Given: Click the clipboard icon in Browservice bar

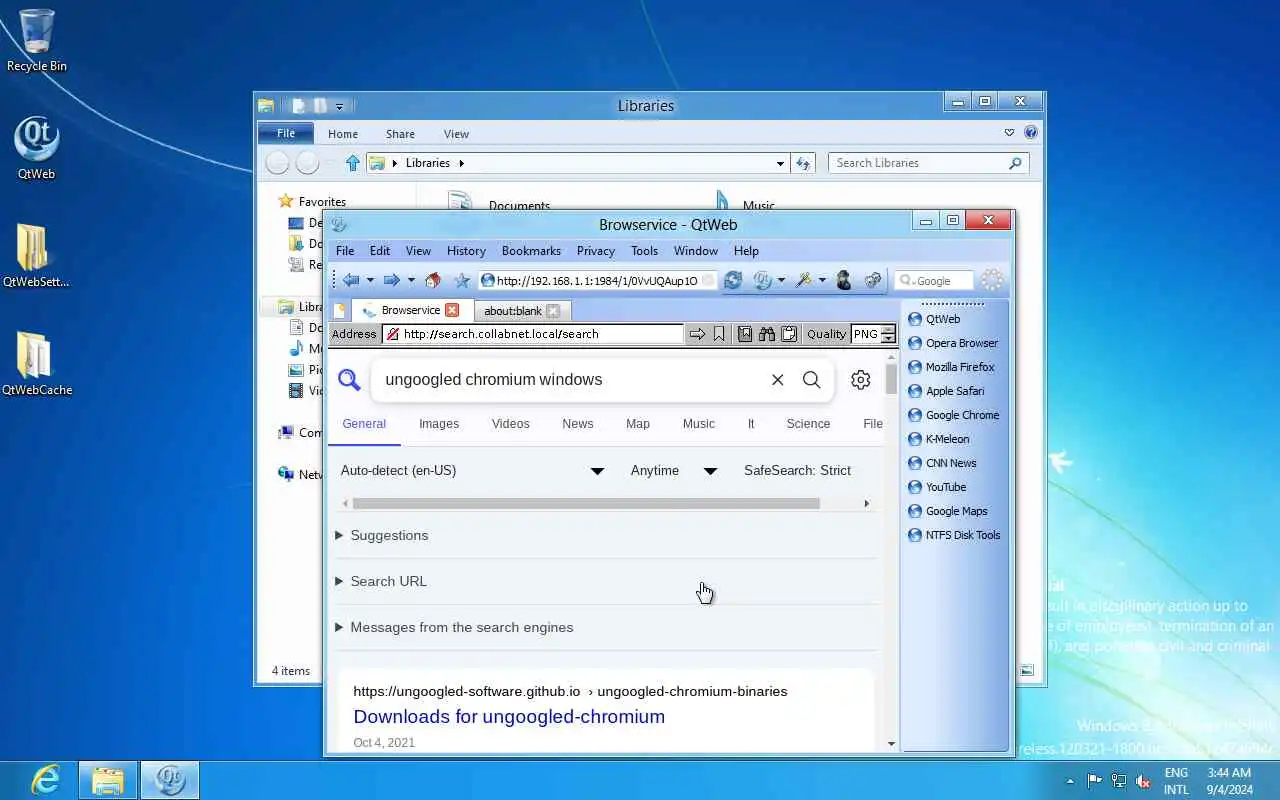Looking at the screenshot, I should 789,334.
